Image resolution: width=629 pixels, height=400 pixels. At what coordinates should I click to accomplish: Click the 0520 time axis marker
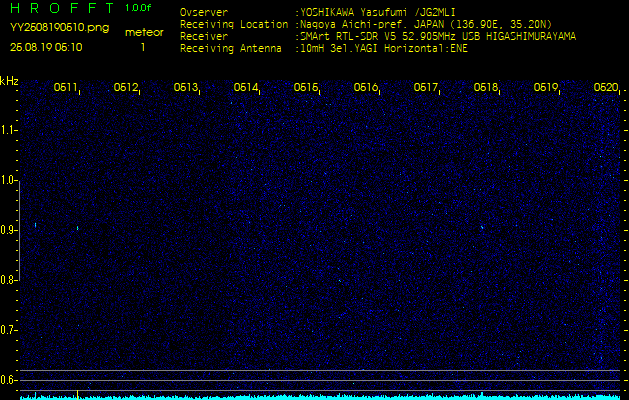click(606, 87)
